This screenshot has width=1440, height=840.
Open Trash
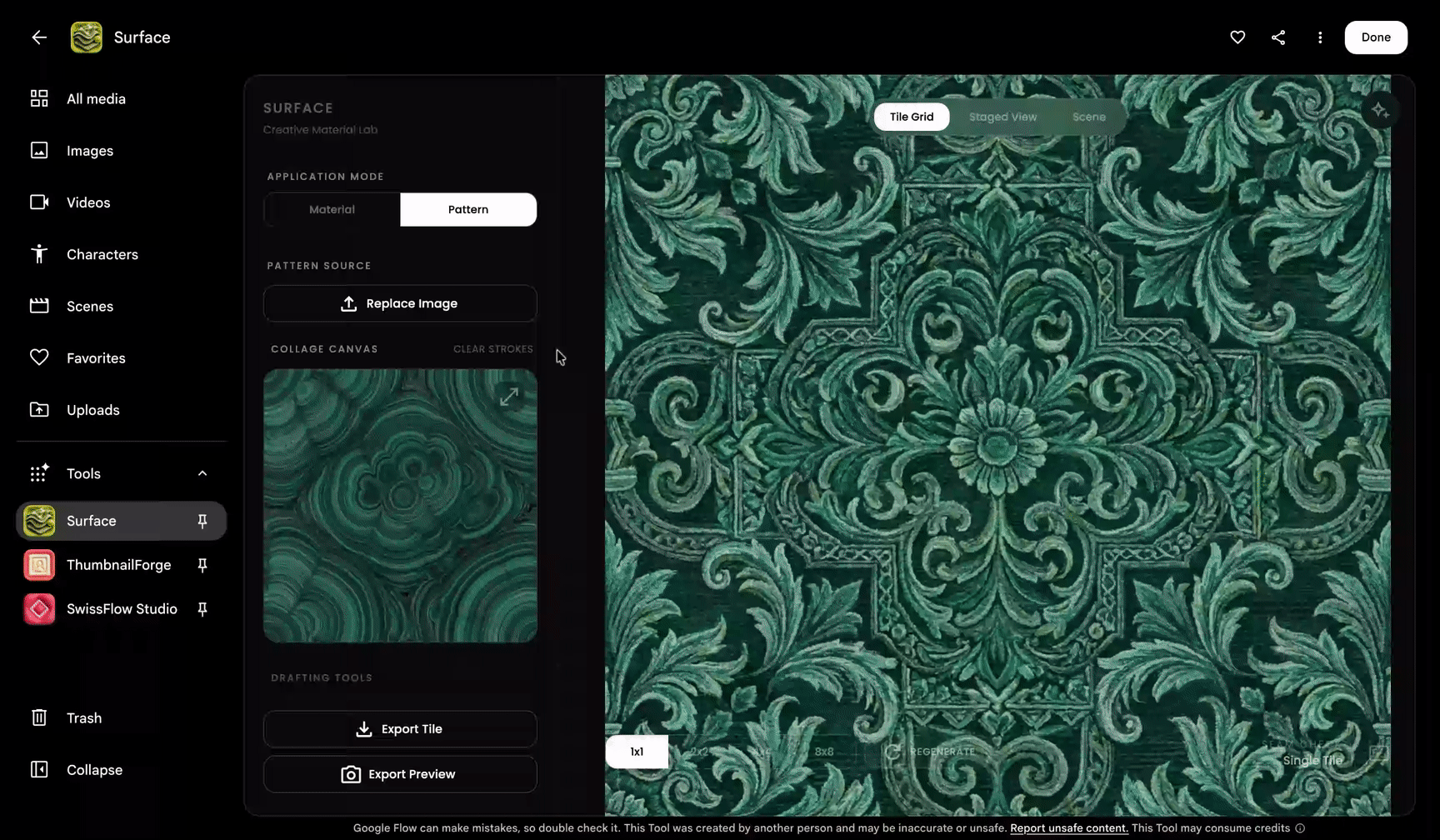(x=122, y=718)
